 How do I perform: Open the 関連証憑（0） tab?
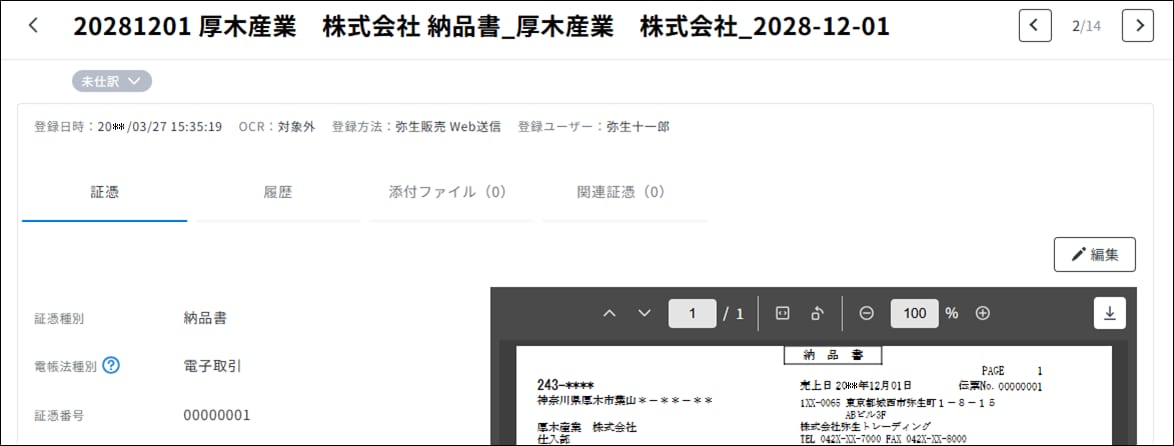624,192
